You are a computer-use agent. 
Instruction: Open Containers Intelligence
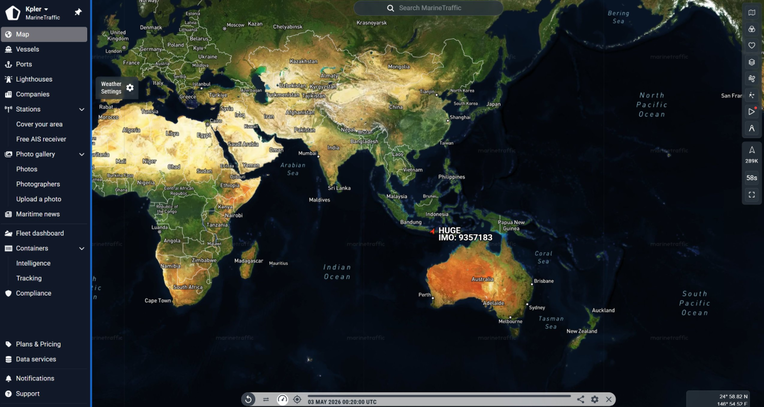33,264
